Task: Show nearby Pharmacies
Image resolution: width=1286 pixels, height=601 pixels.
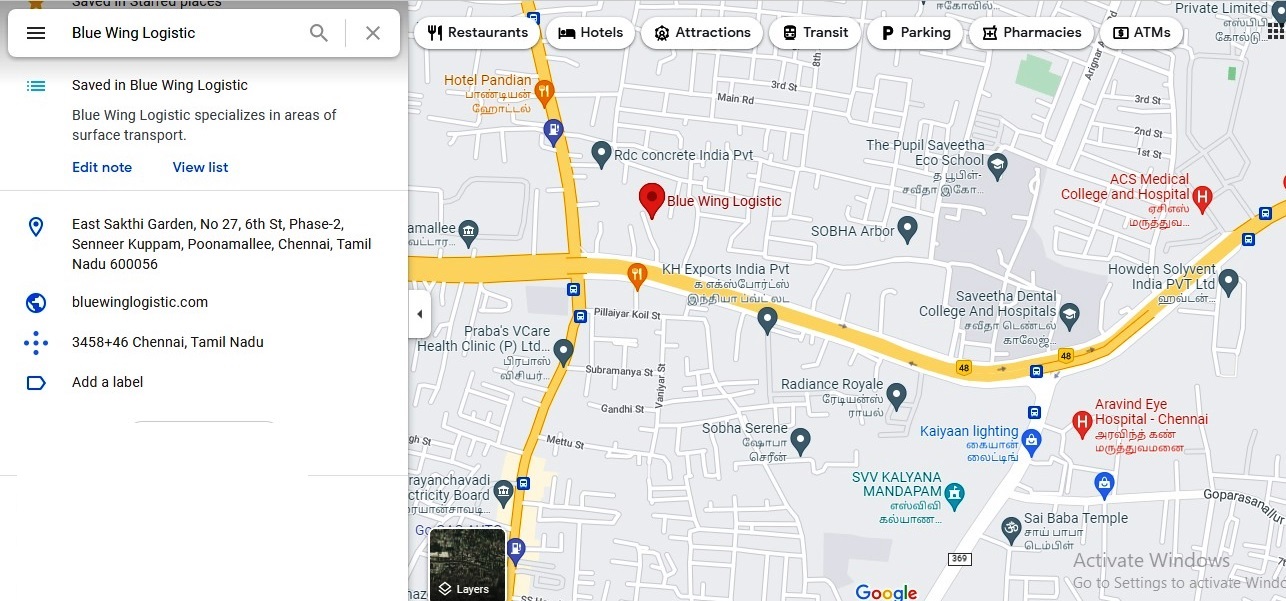Action: 1031,33
